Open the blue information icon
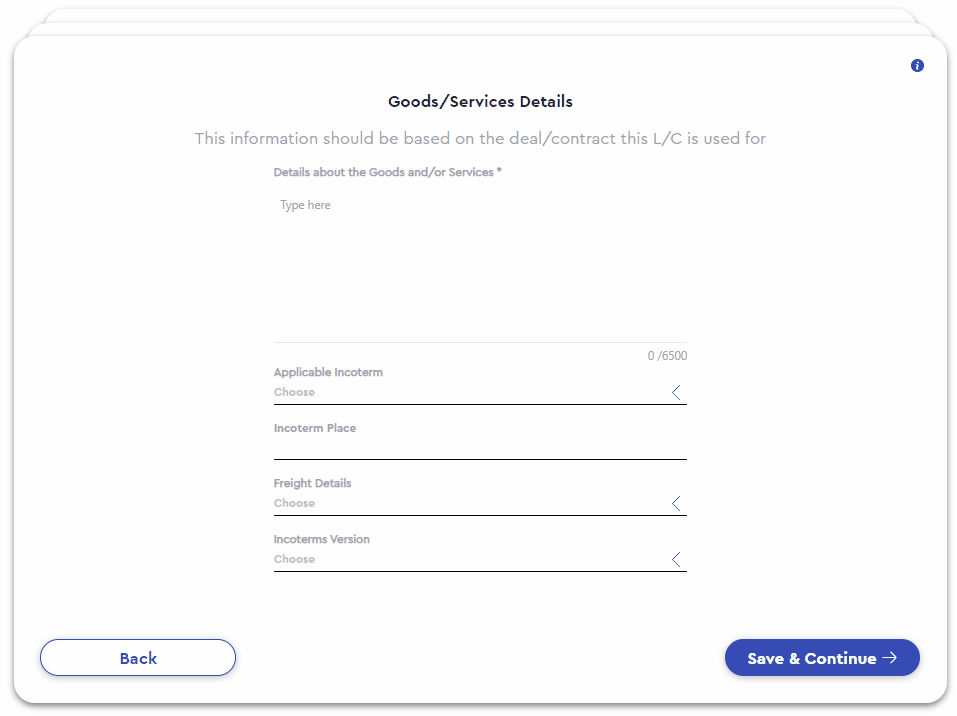 (917, 65)
